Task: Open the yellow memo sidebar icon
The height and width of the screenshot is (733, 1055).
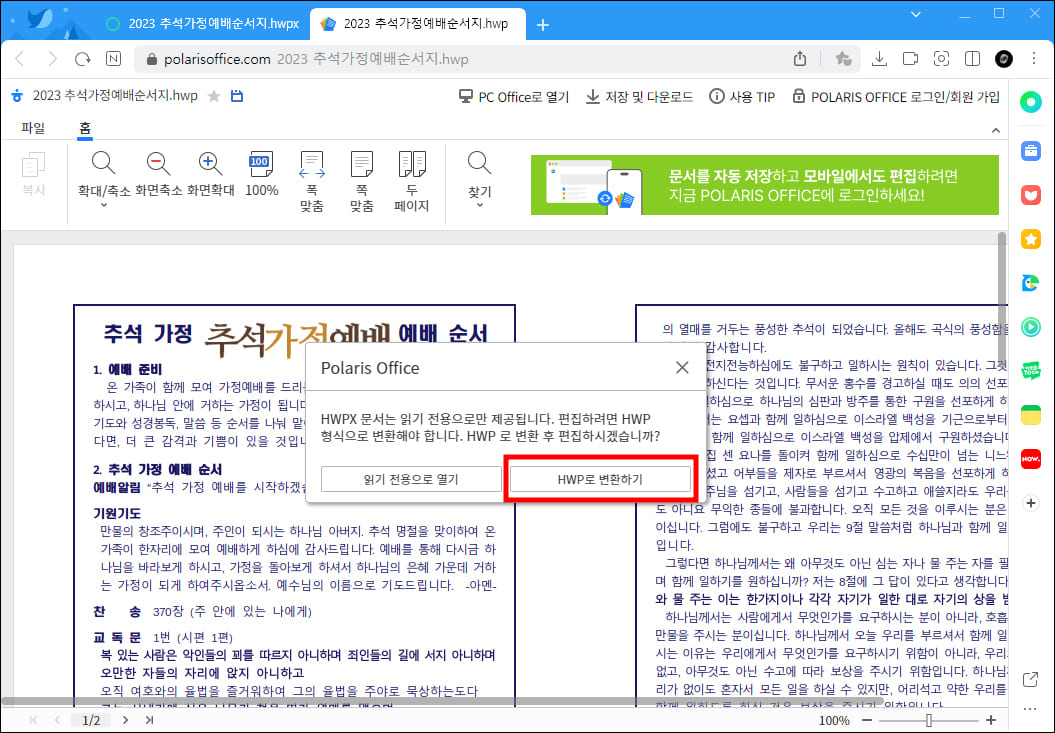Action: tap(1031, 415)
